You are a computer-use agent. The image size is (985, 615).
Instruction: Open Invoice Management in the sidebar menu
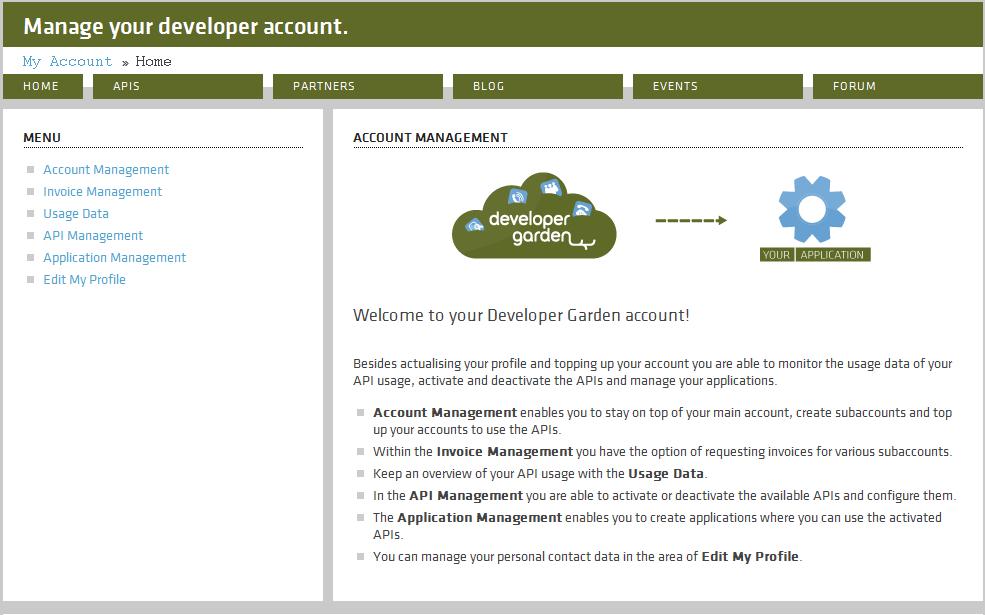click(x=102, y=192)
